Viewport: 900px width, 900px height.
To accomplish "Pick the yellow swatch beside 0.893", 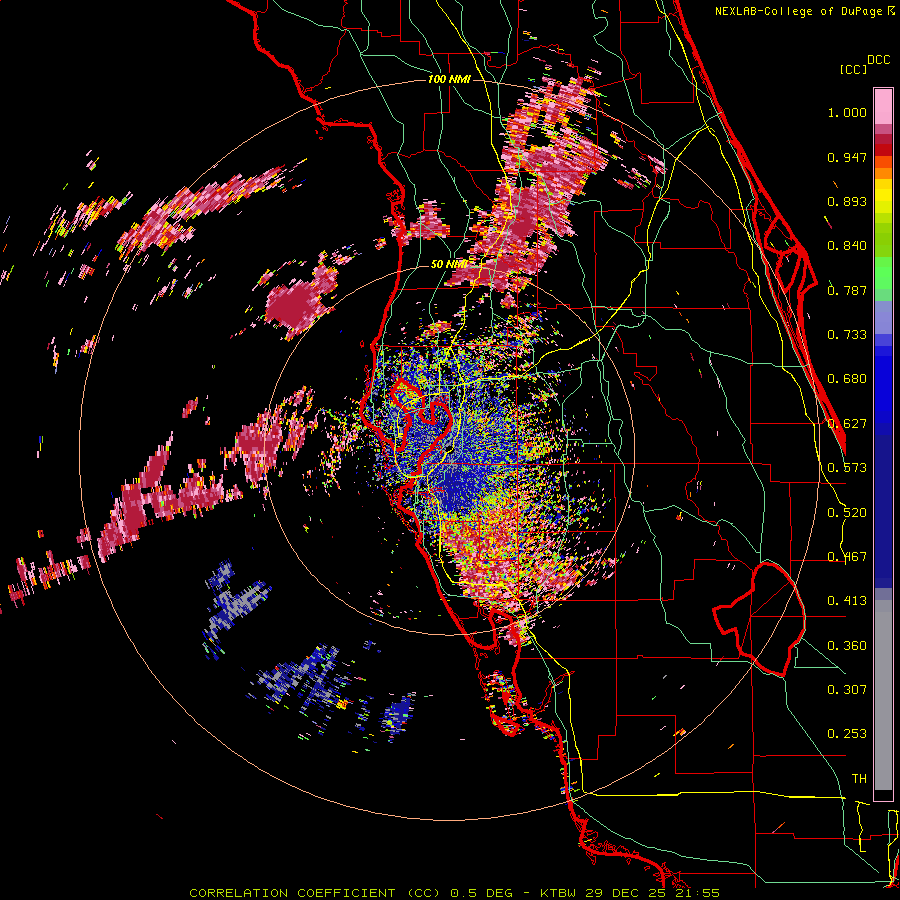I will click(x=883, y=201).
